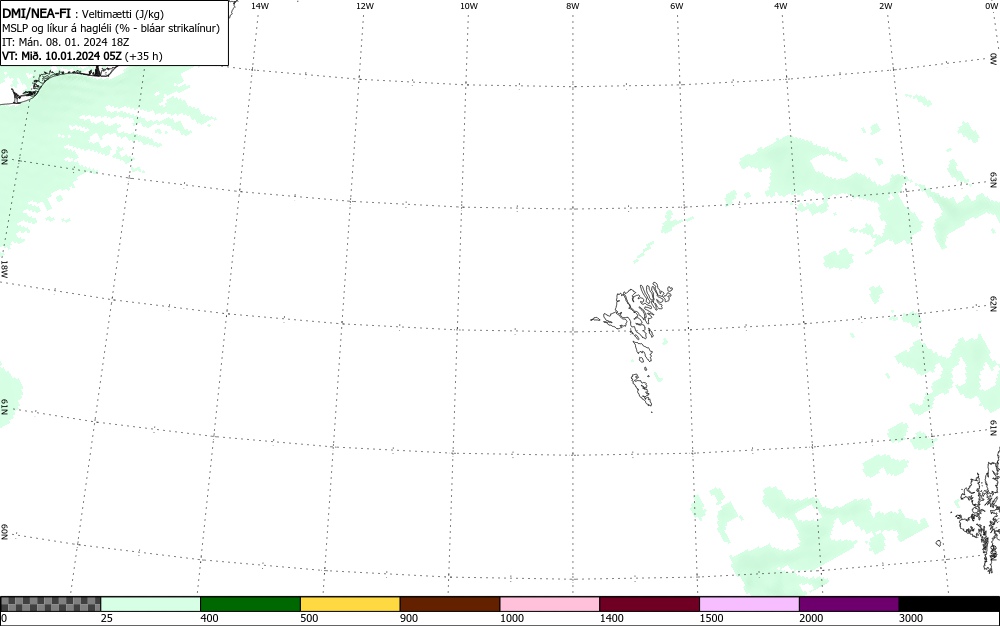Screen dimensions: 1000x626
Task: Choose the black above-3000 legend swatch
Action: (949, 604)
